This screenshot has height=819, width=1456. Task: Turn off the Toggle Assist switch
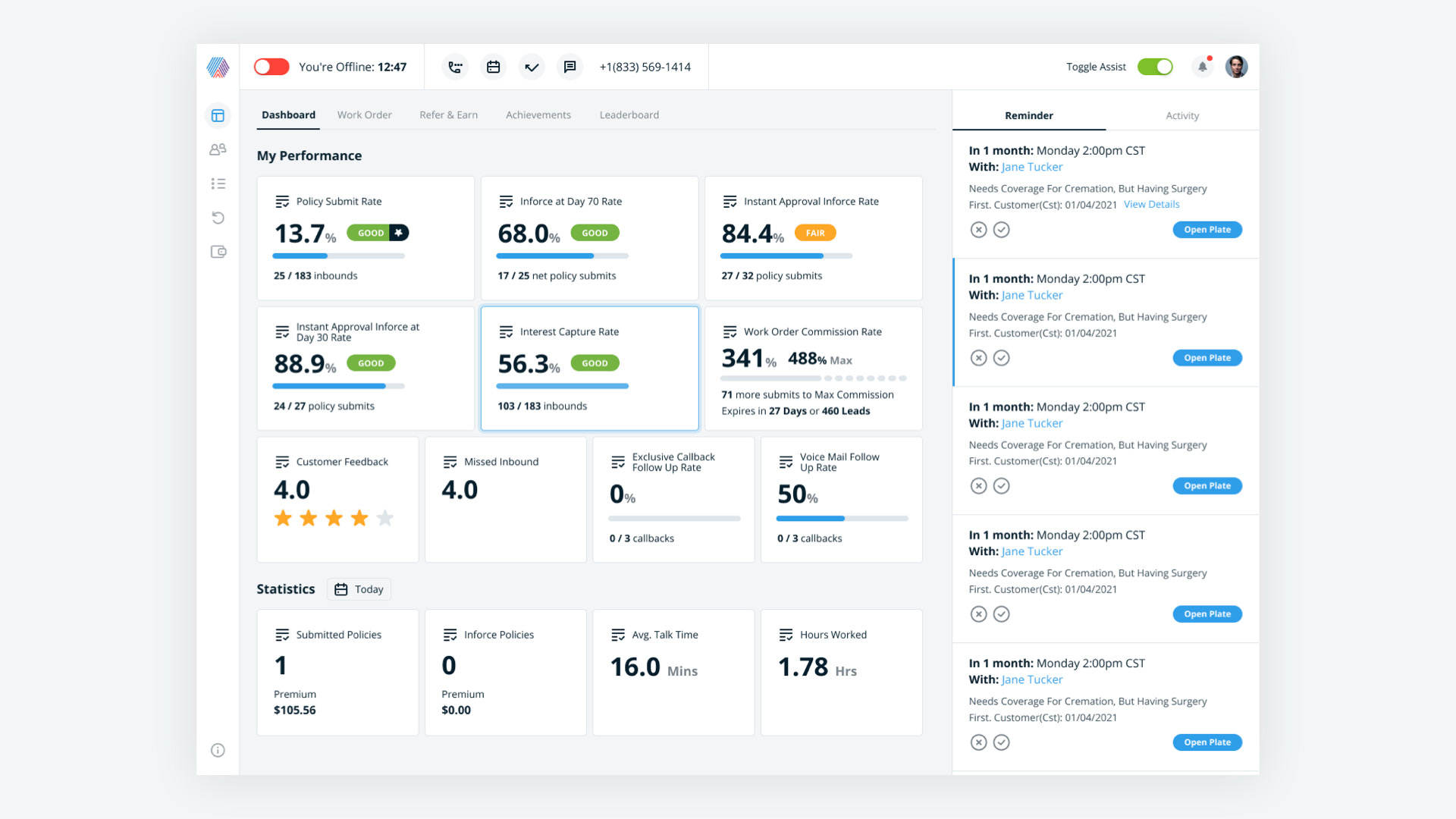pos(1155,67)
